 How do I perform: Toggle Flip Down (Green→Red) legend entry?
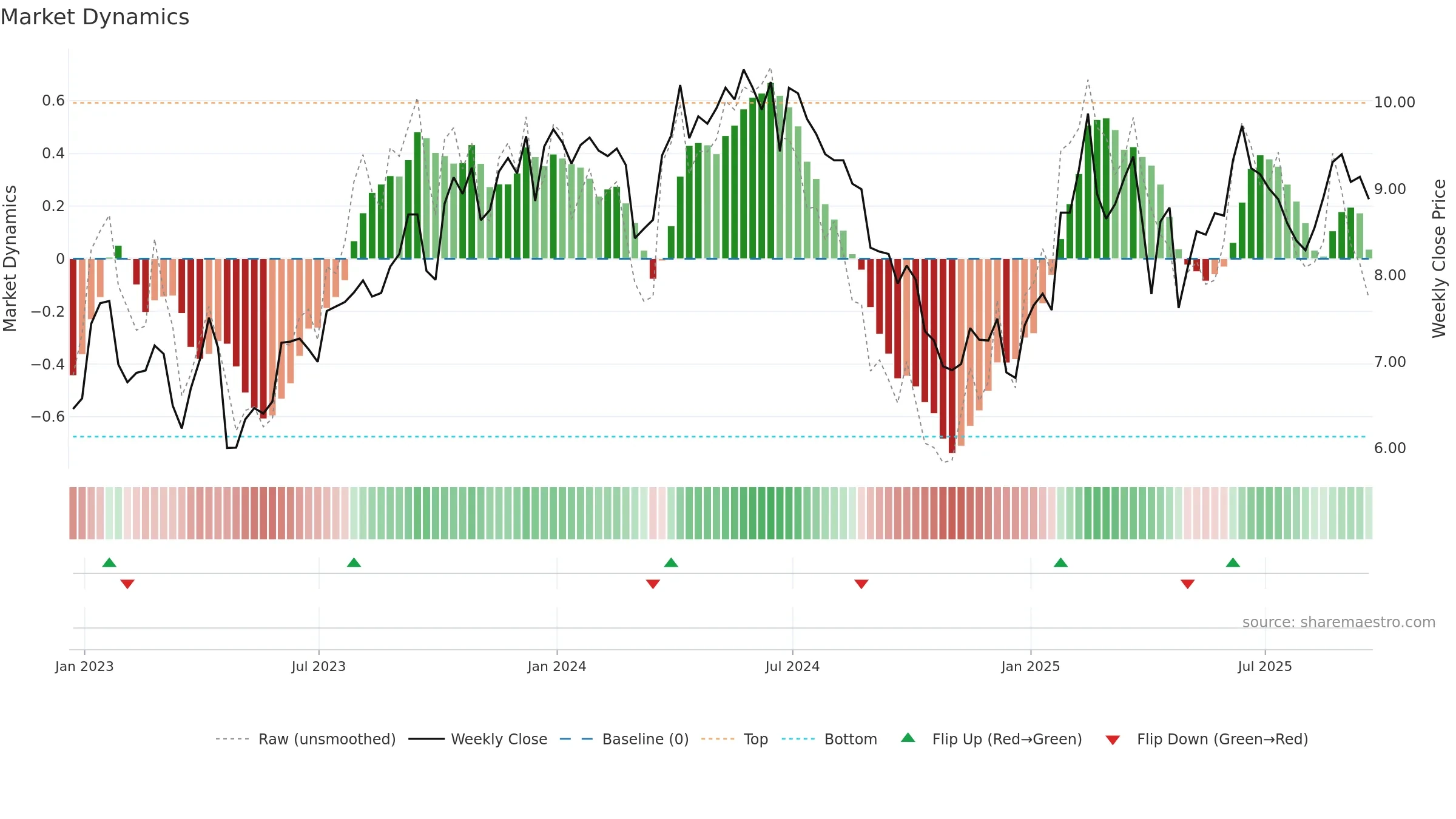pos(1207,739)
